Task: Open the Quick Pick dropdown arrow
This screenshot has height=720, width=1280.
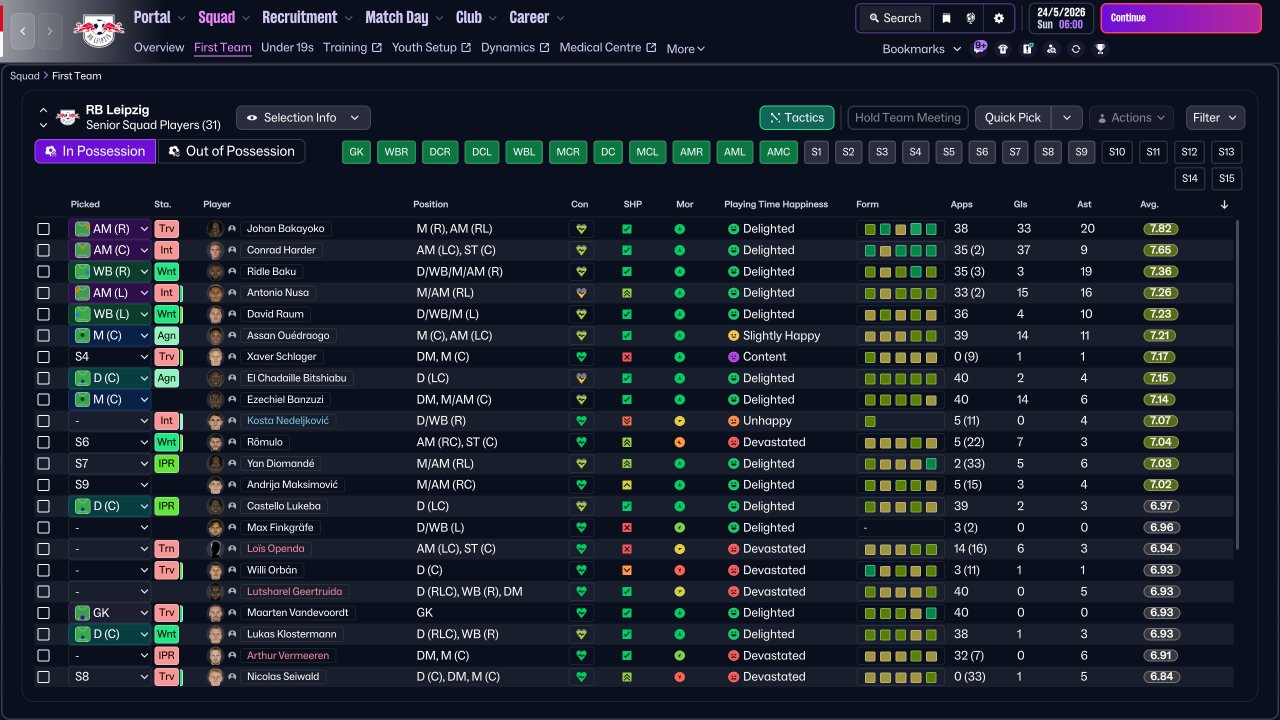Action: [x=1067, y=118]
